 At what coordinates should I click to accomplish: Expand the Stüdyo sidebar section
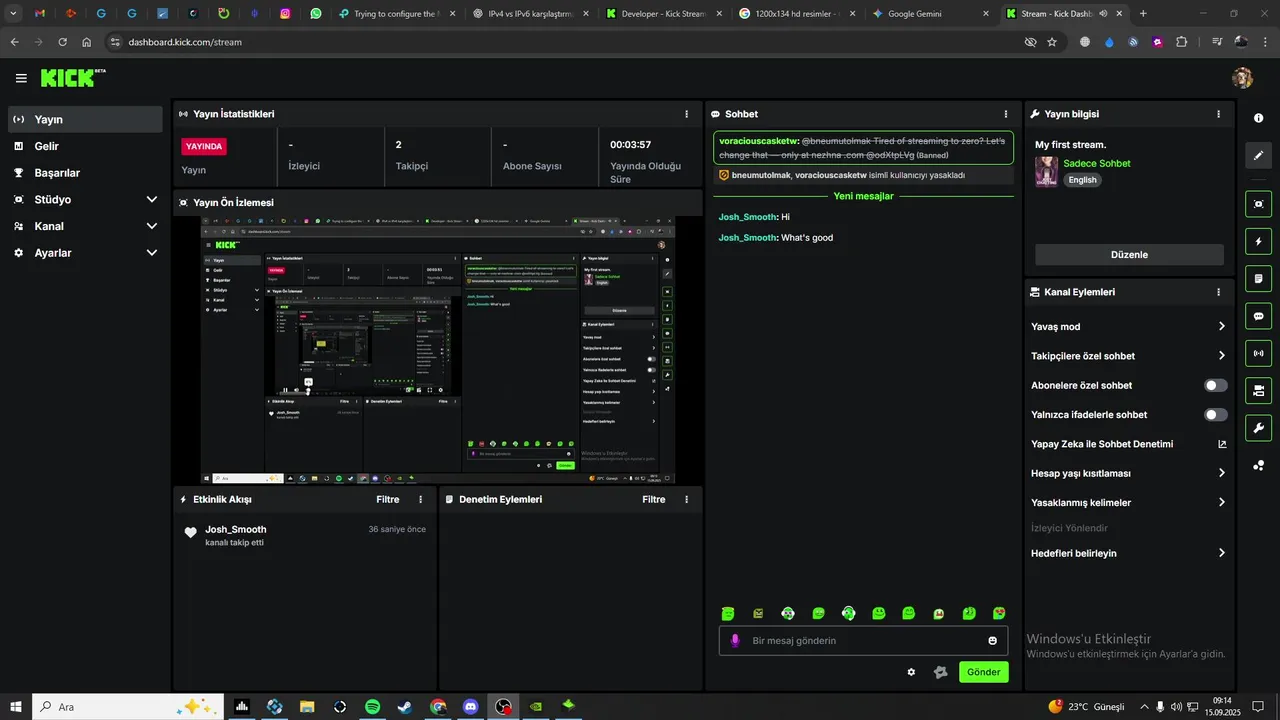(x=152, y=199)
